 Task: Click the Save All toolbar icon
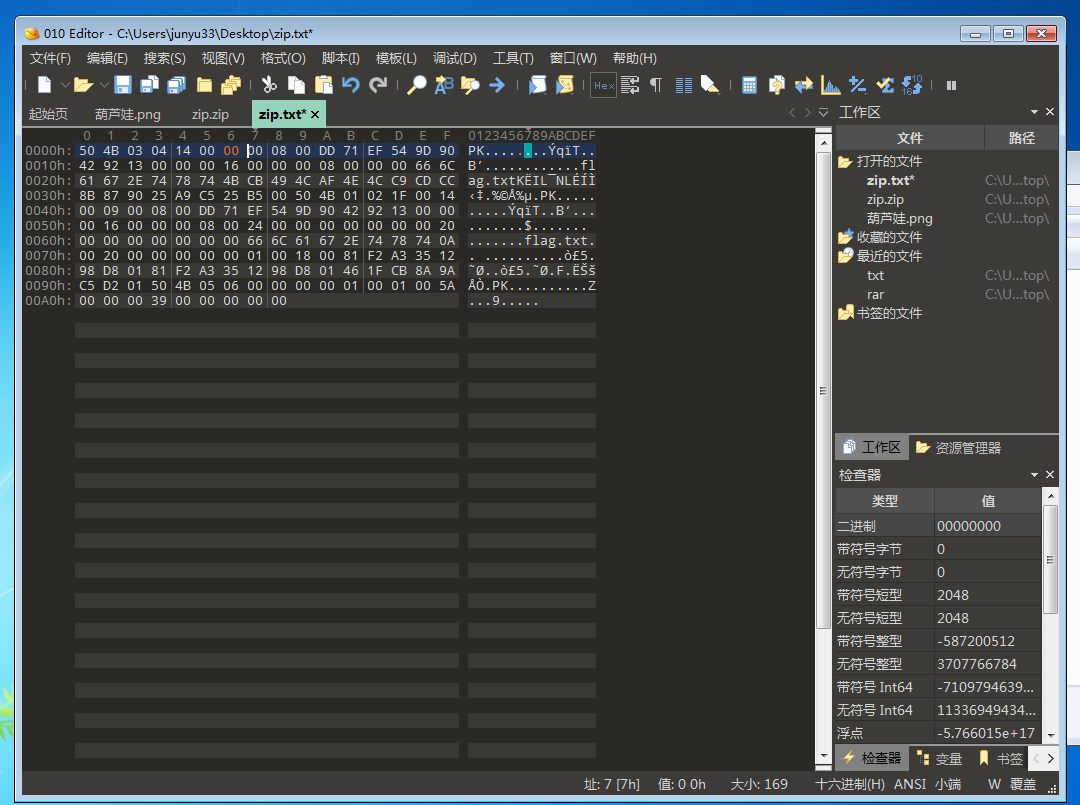point(176,85)
